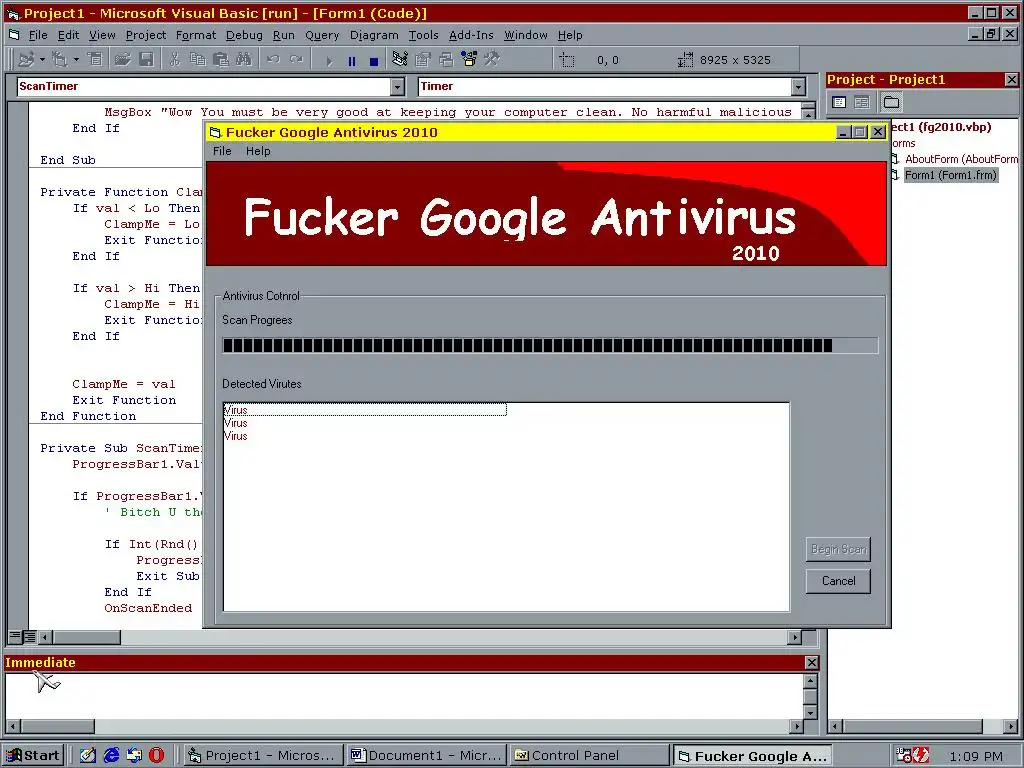Click the Windows Start button
Image resolution: width=1024 pixels, height=768 pixels.
(33, 756)
